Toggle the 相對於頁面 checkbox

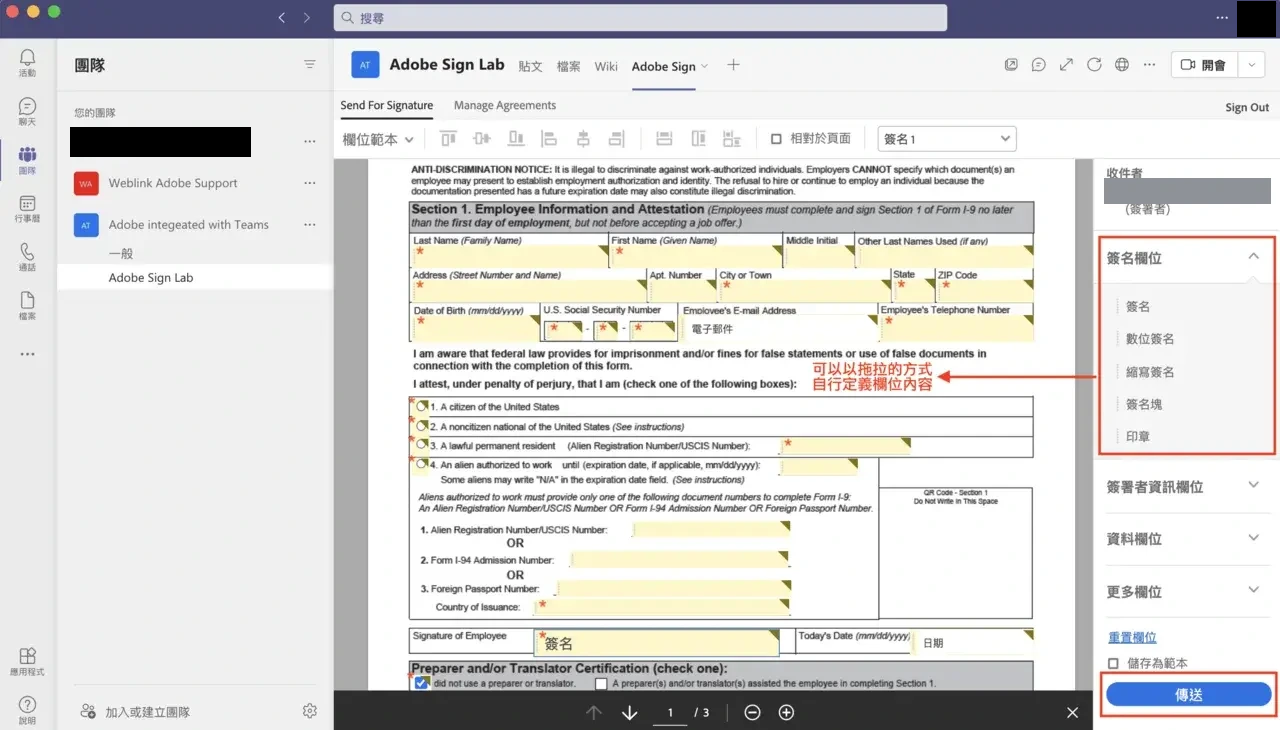(776, 139)
